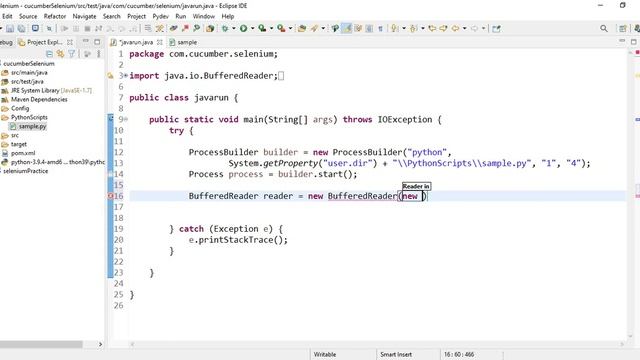Image resolution: width=640 pixels, height=360 pixels.
Task: Open the Help menu
Action: (228, 16)
